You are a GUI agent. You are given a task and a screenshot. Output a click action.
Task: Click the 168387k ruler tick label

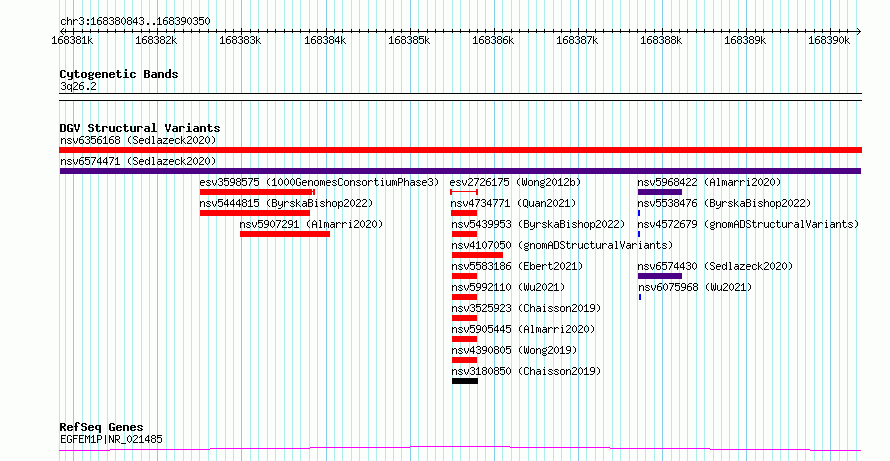coord(577,40)
